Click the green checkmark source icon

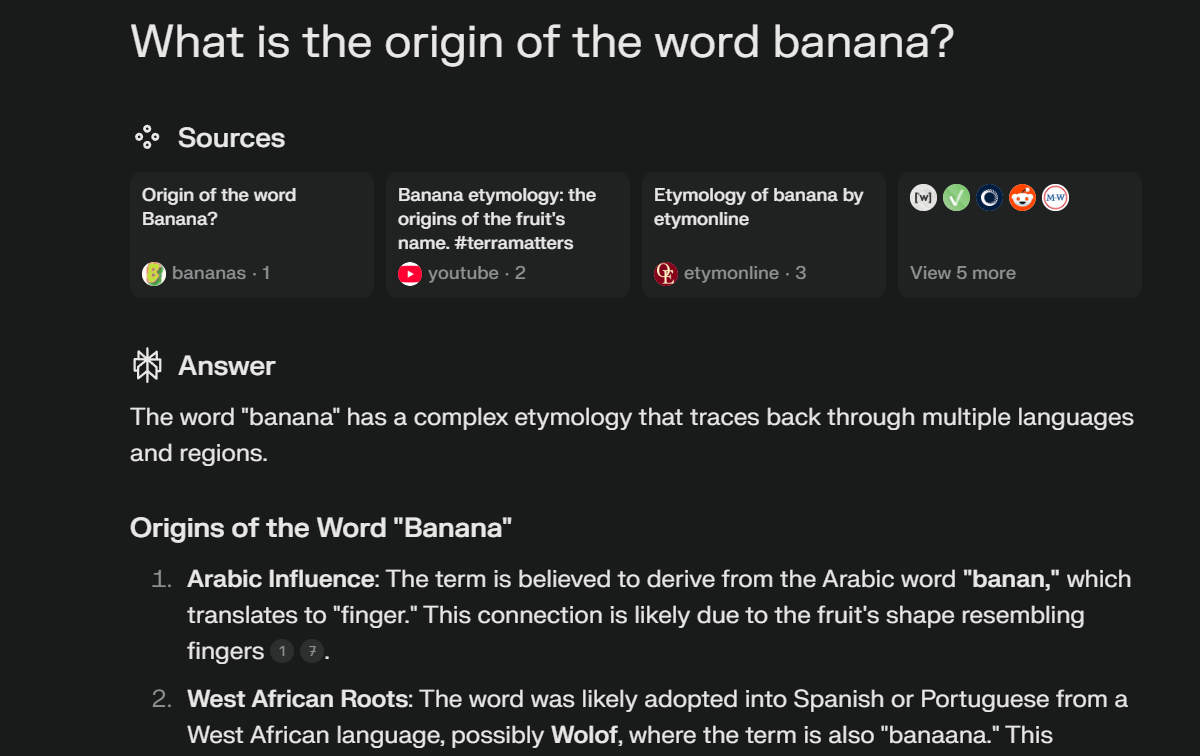pos(956,198)
